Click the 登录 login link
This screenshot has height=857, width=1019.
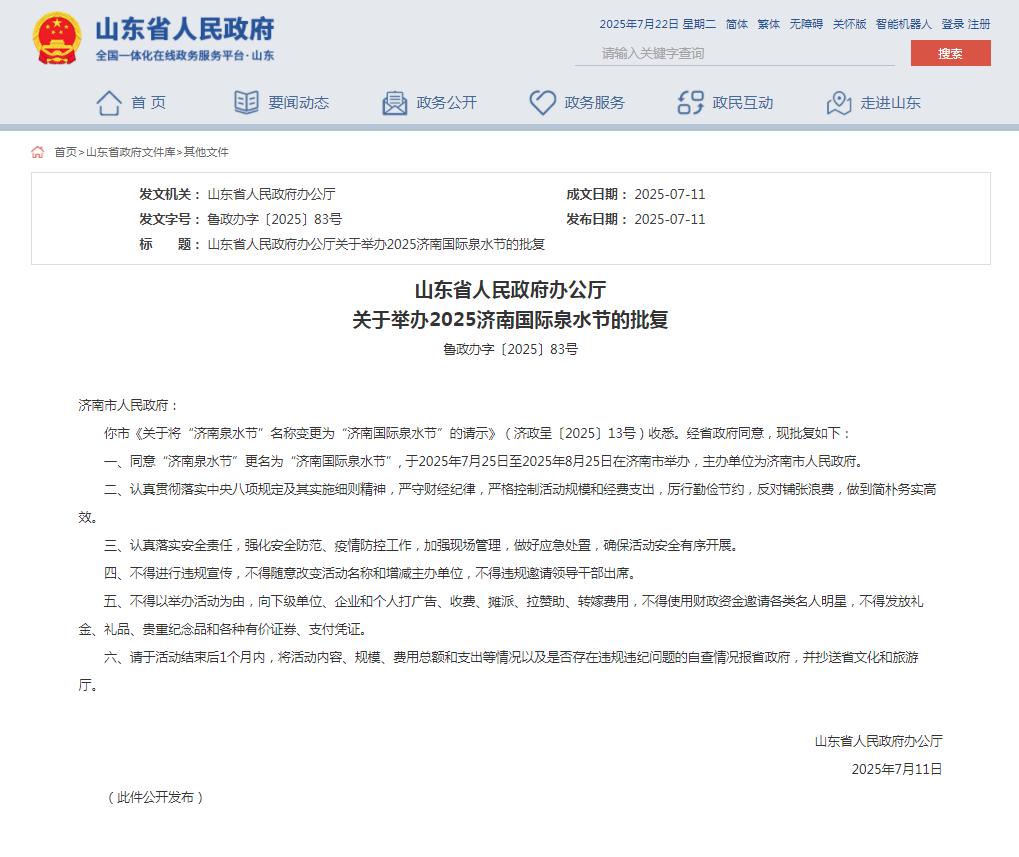click(952, 24)
